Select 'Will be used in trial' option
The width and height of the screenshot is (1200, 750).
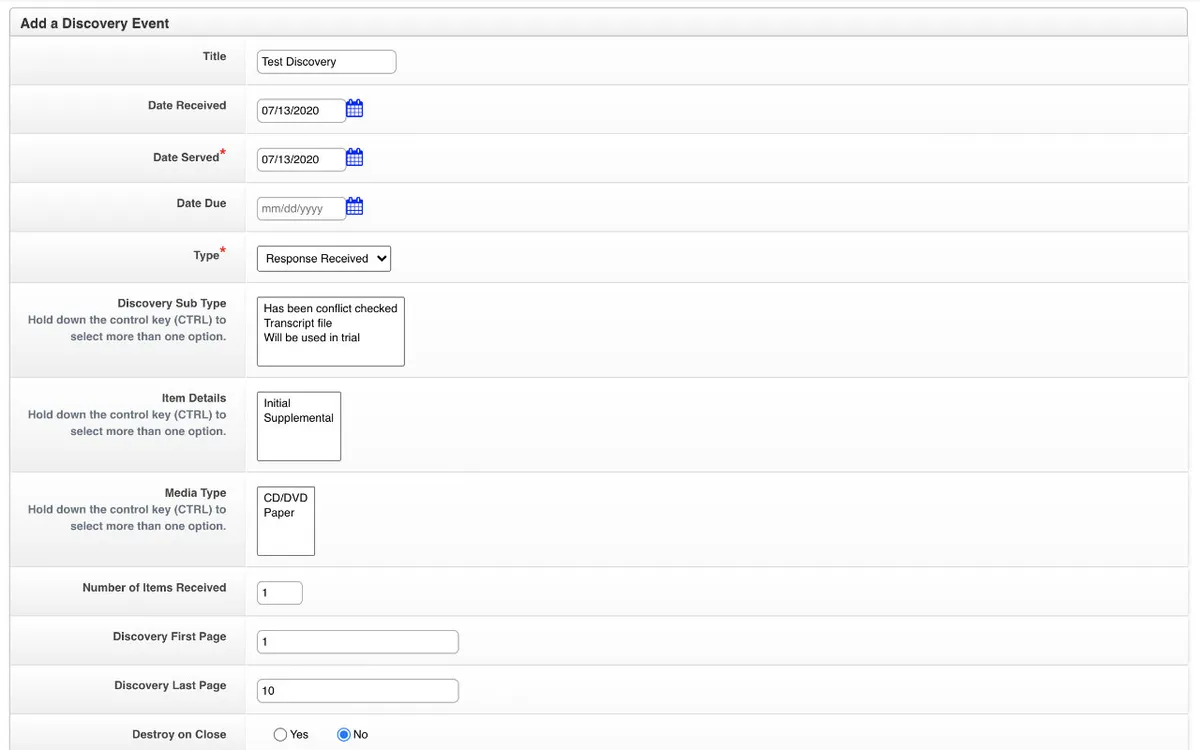312,337
